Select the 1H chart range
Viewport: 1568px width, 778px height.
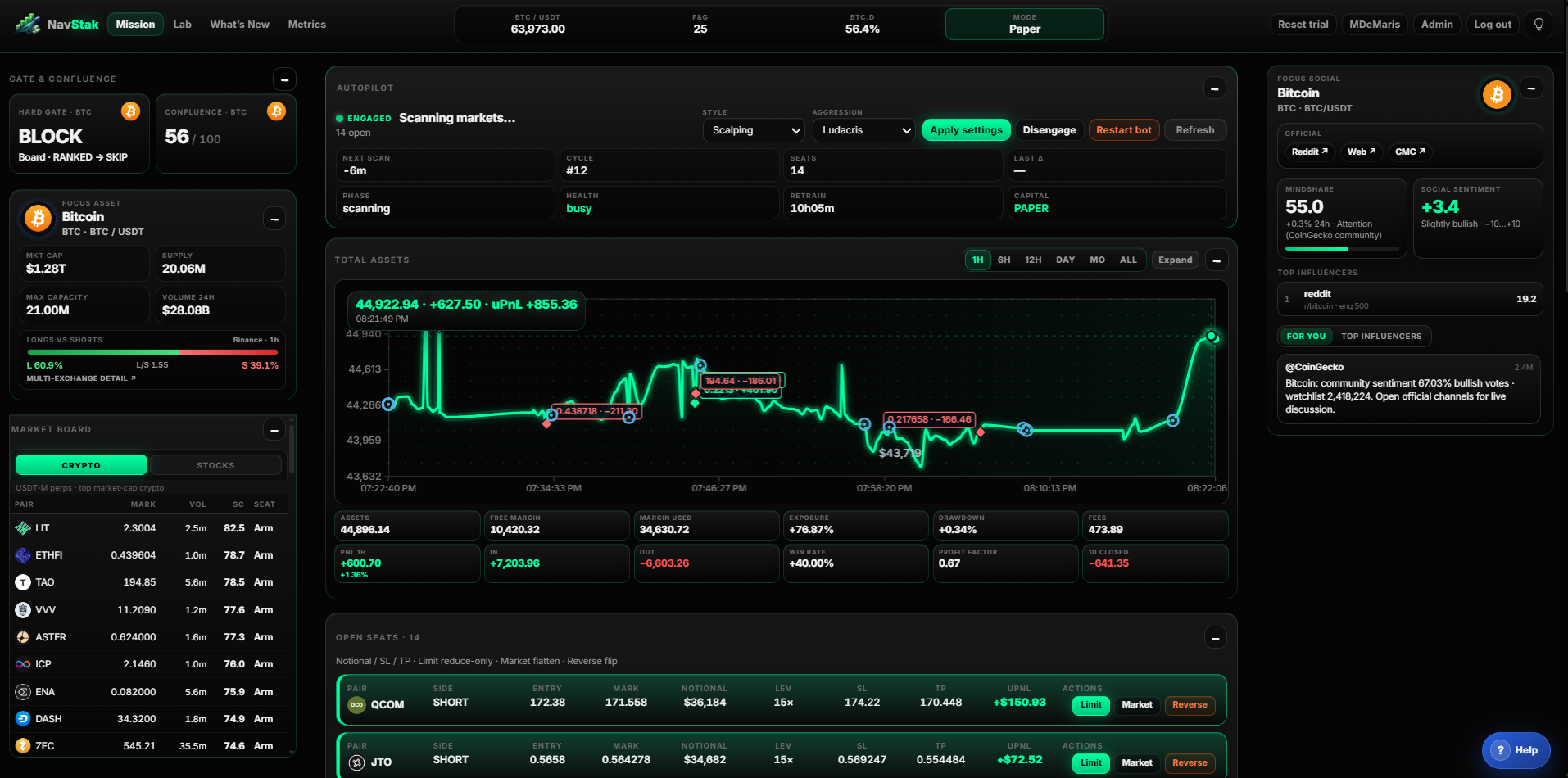click(x=977, y=260)
